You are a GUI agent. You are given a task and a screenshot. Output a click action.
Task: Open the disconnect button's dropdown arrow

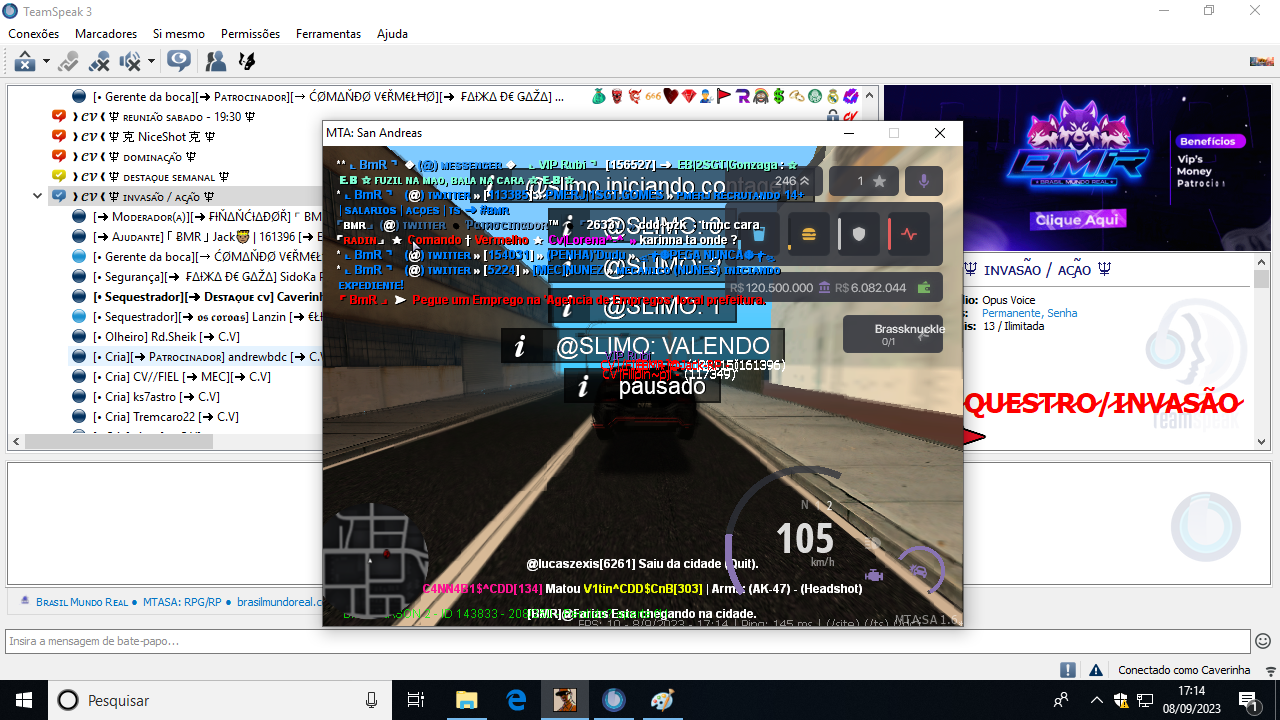pyautogui.click(x=46, y=62)
